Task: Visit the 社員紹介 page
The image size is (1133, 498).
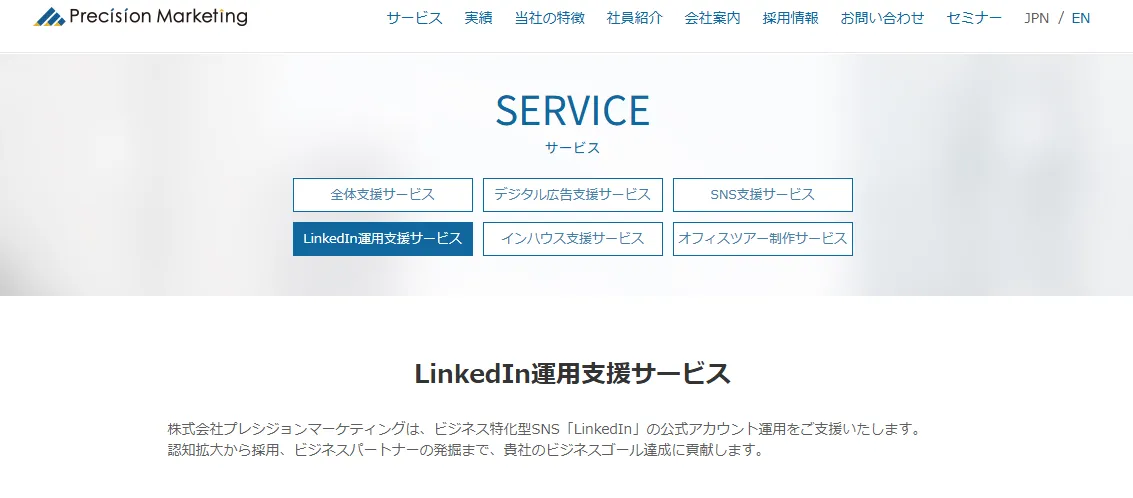Action: 634,18
